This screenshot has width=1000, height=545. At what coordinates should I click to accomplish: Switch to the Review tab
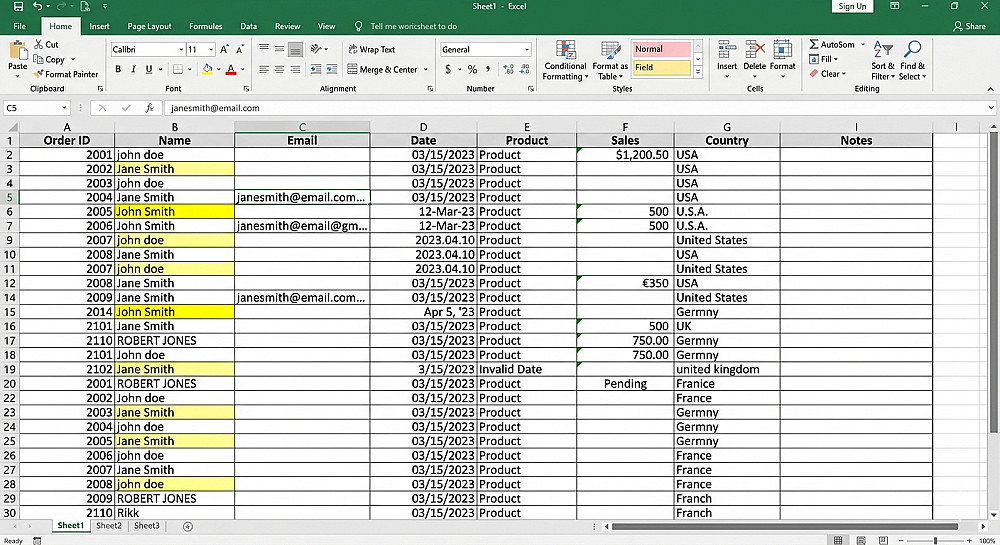tap(287, 26)
